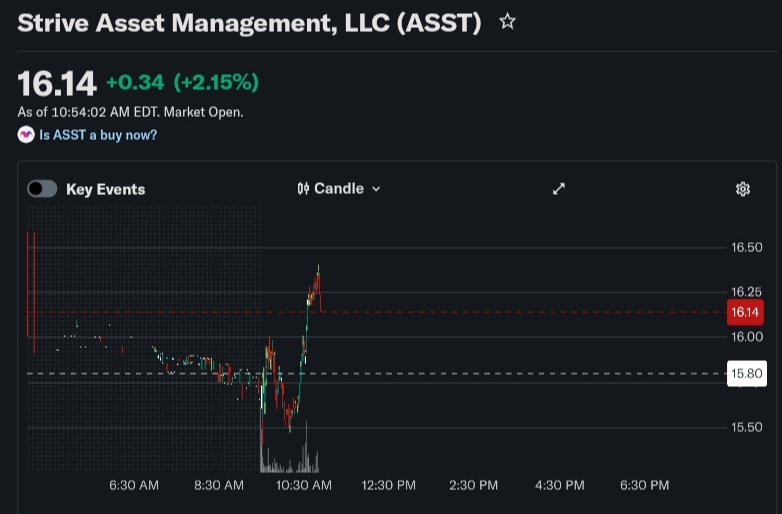Click the 12:30 PM time axis label
This screenshot has width=782, height=514.
pos(388,485)
